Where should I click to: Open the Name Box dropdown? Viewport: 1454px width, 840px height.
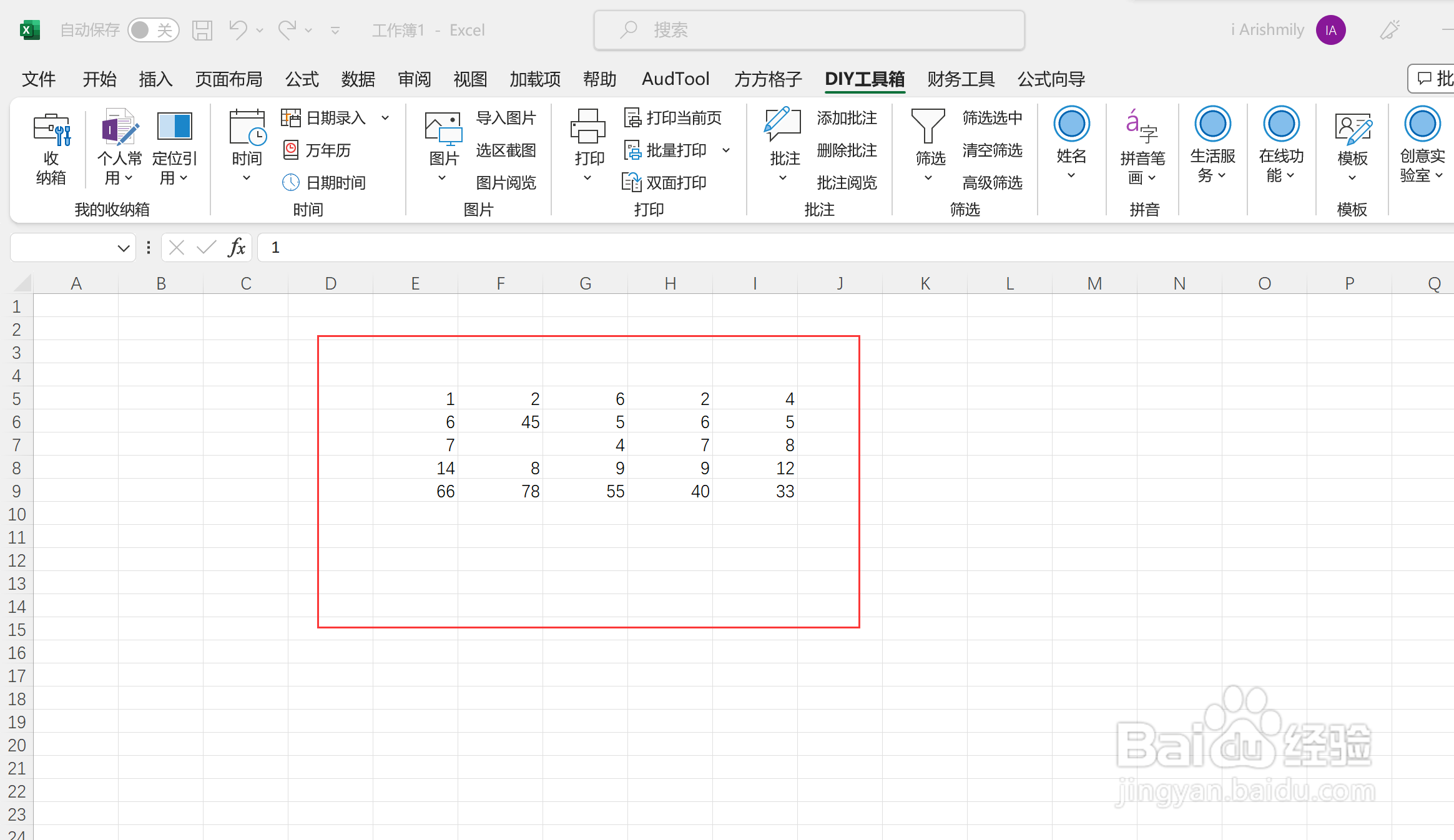122,247
